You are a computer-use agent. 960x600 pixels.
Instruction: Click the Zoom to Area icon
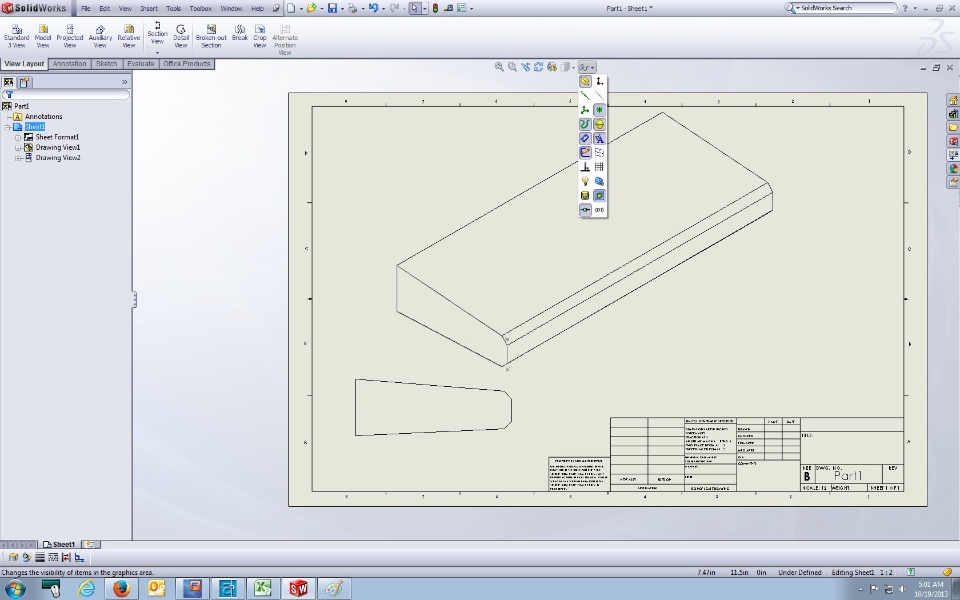[512, 67]
